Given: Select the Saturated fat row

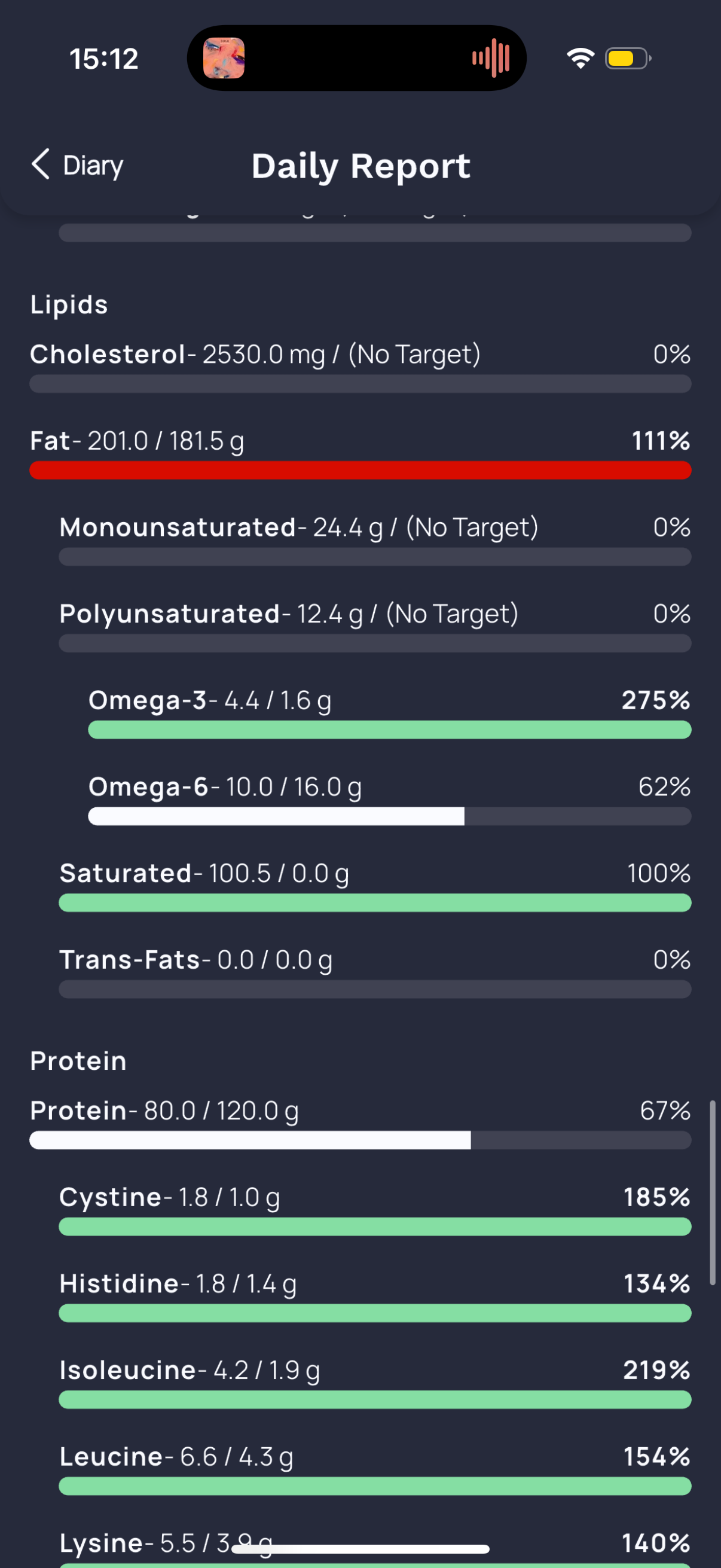Looking at the screenshot, I should [x=375, y=885].
